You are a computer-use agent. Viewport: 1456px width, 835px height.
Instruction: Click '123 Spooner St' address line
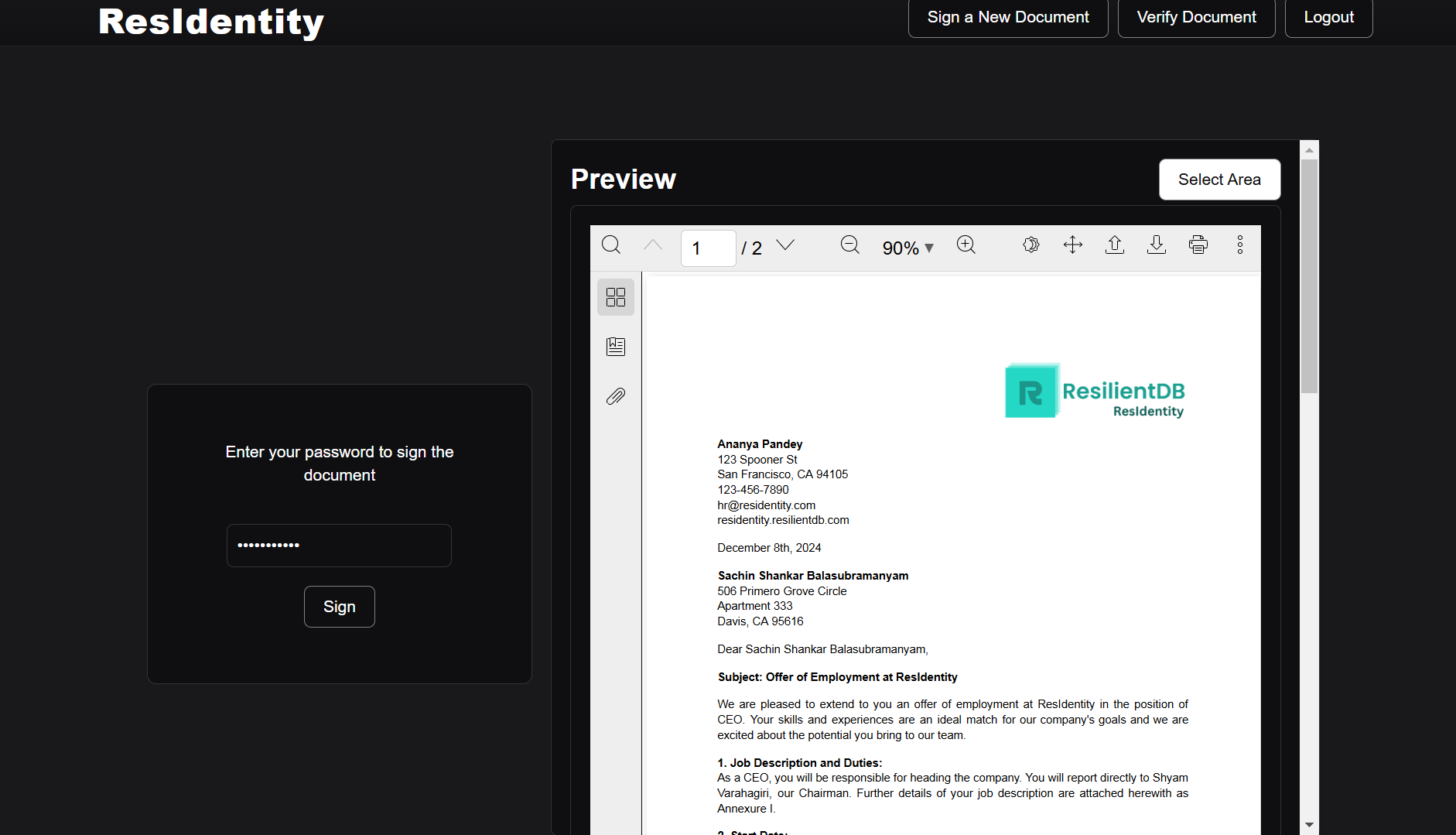click(x=757, y=460)
